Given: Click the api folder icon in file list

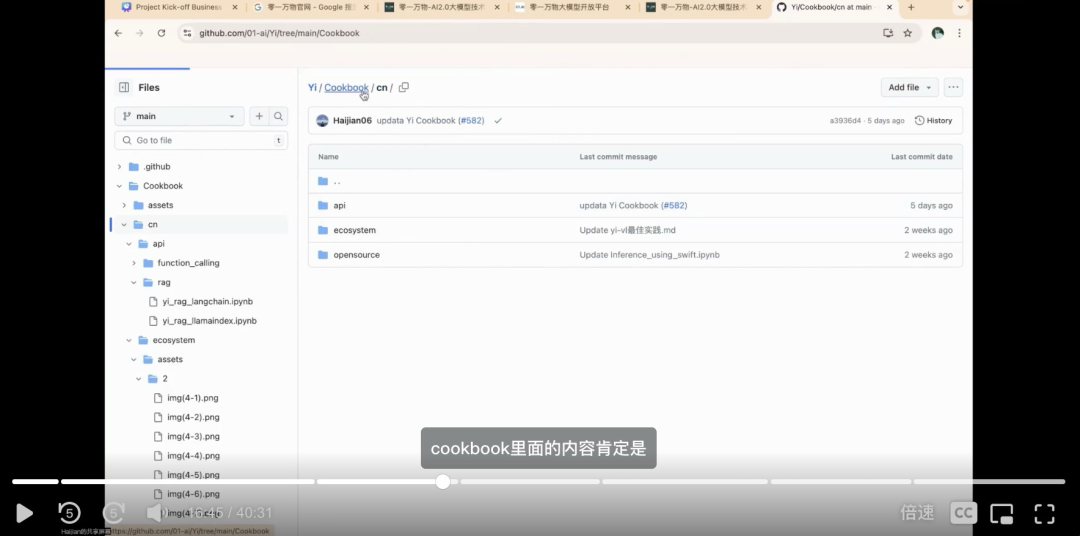Looking at the screenshot, I should 323,205.
